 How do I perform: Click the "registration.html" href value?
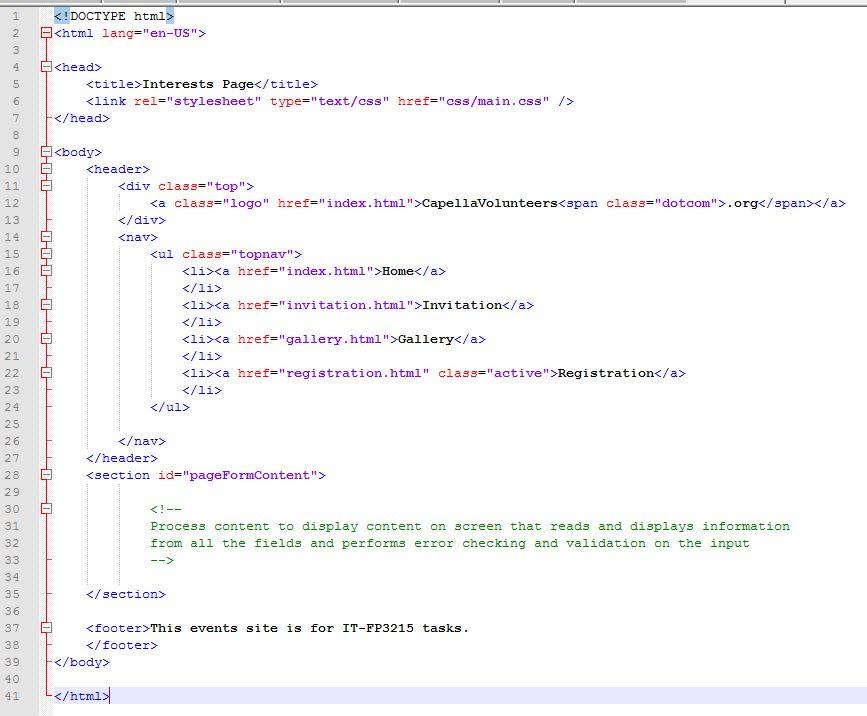point(354,373)
